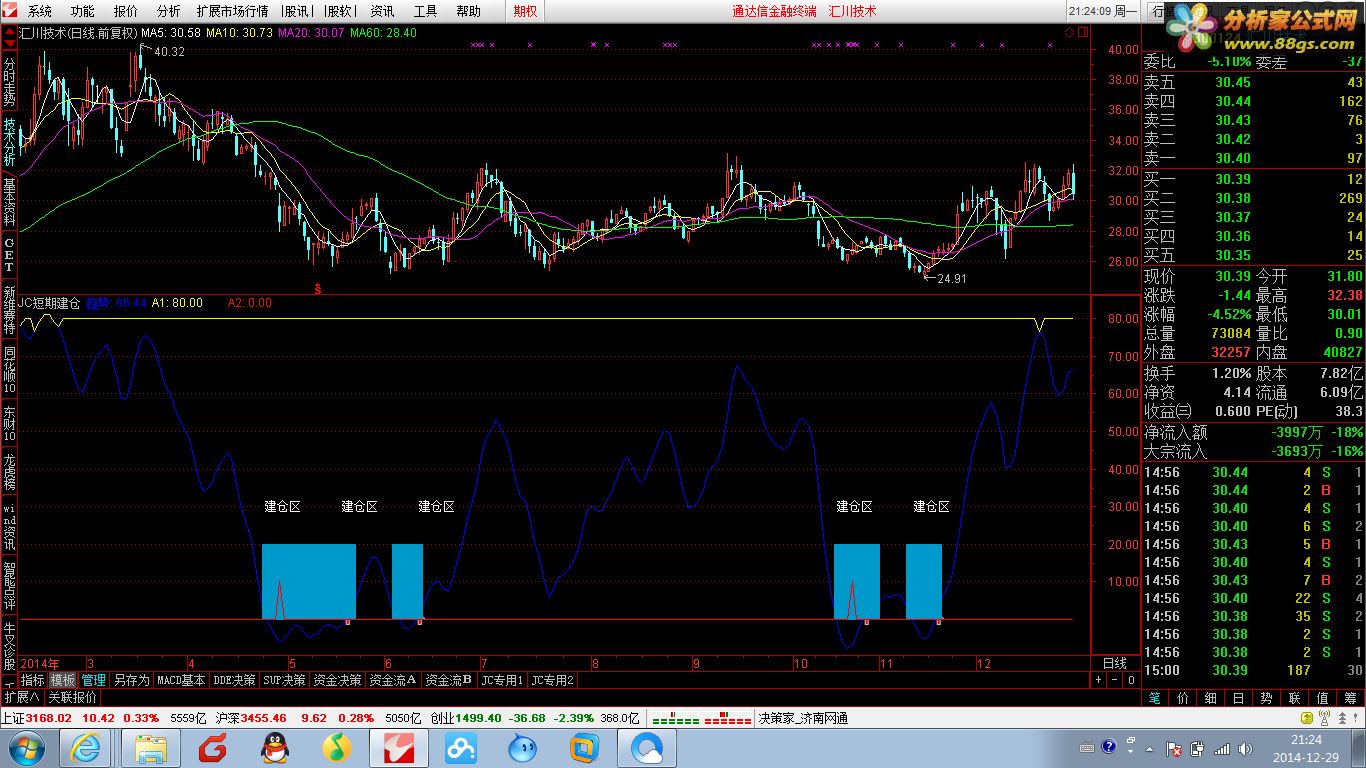1366x768 pixels.
Task: Select 资金决策 template tab
Action: pyautogui.click(x=337, y=680)
